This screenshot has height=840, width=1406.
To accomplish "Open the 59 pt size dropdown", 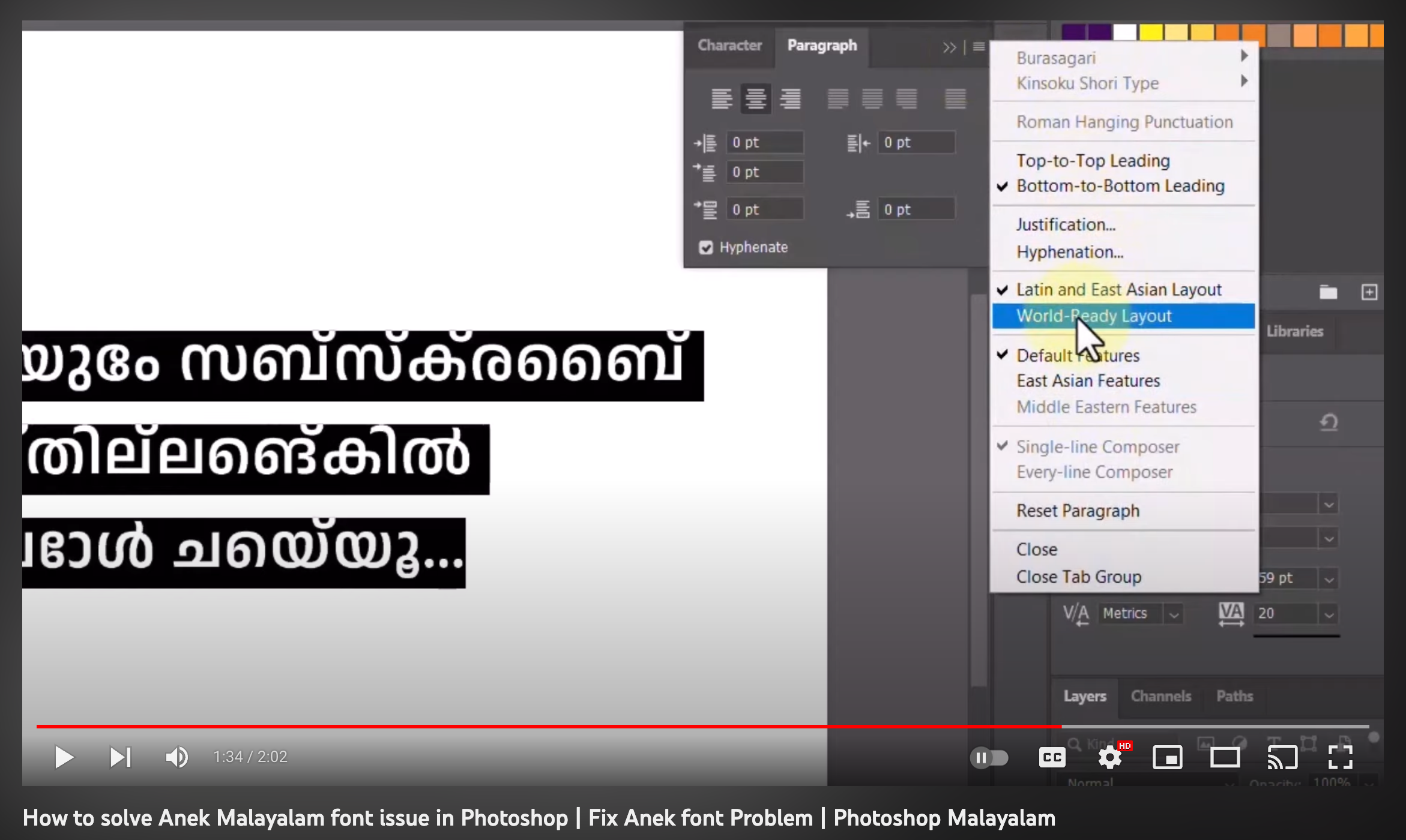I will [1329, 580].
